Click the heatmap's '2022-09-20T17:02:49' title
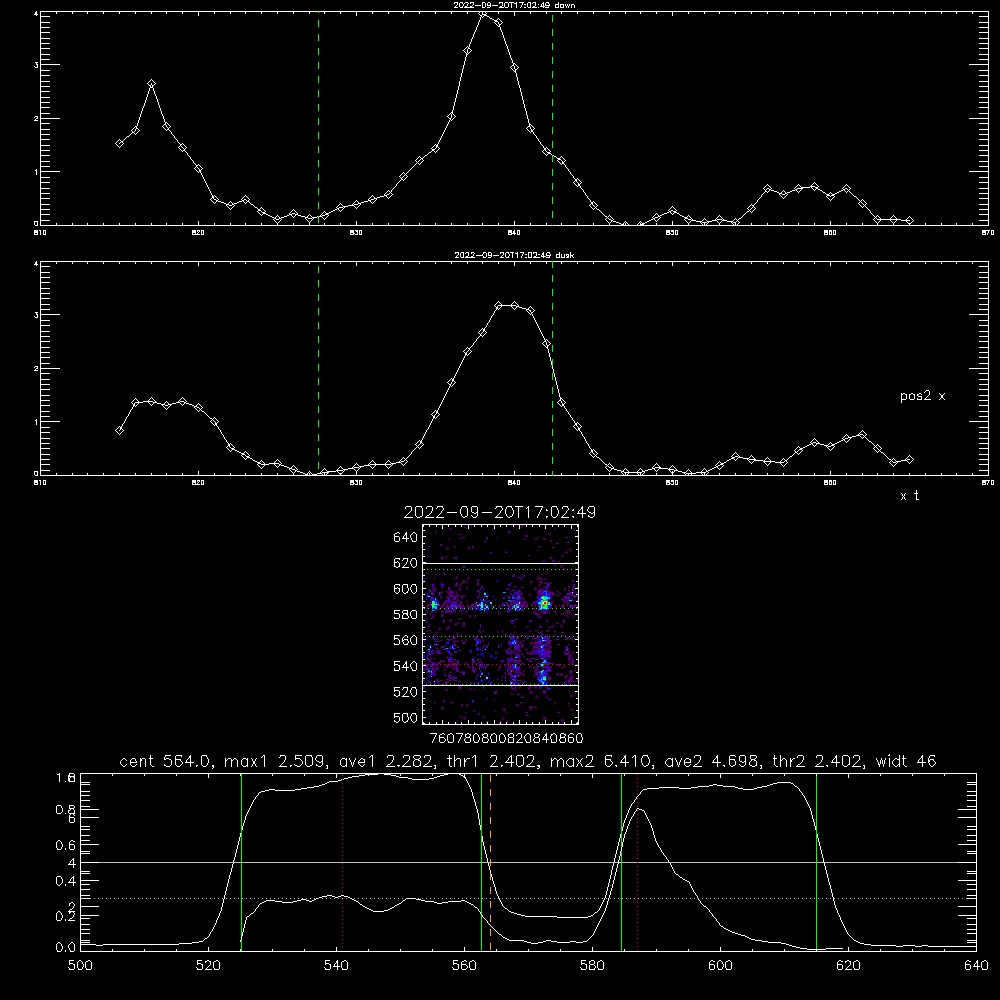Viewport: 1000px width, 1000px height. [x=500, y=512]
